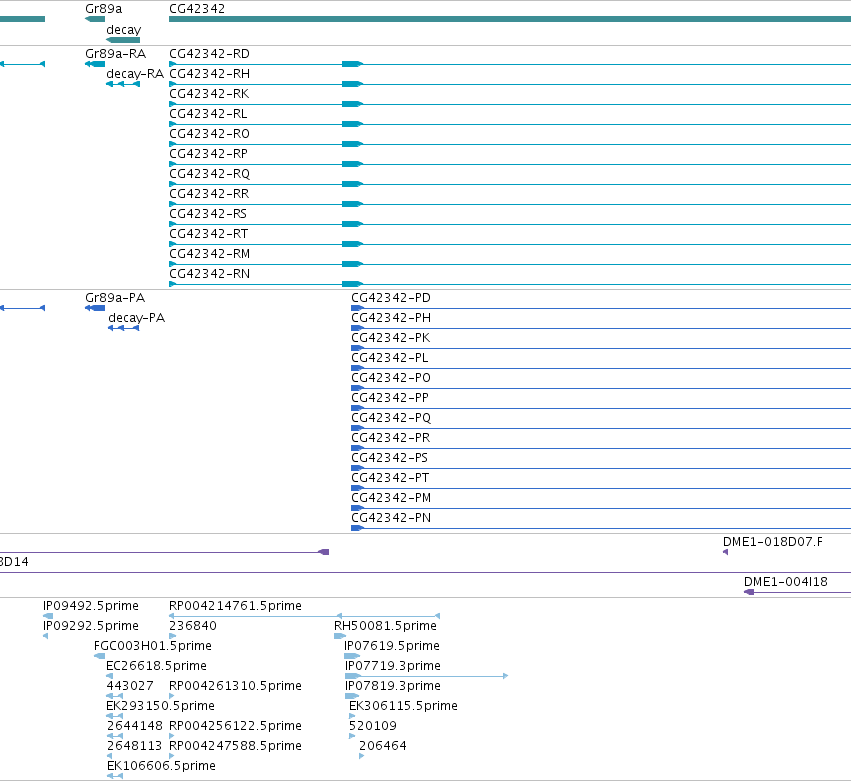Open protein CG42342-PR
The height and width of the screenshot is (781, 851).
pos(391,438)
